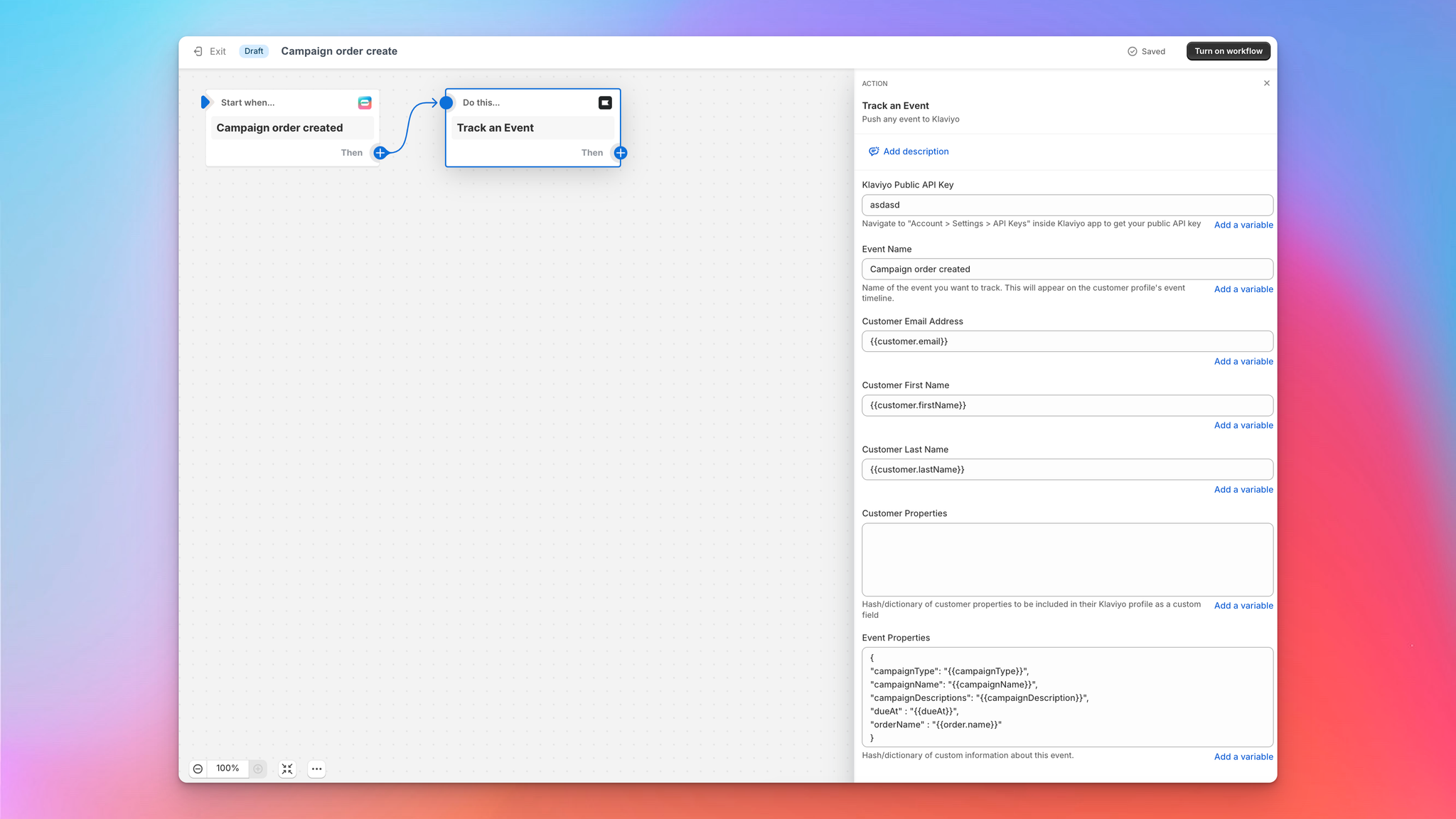
Task: Click Then label on Campaign order created card
Action: pyautogui.click(x=351, y=153)
